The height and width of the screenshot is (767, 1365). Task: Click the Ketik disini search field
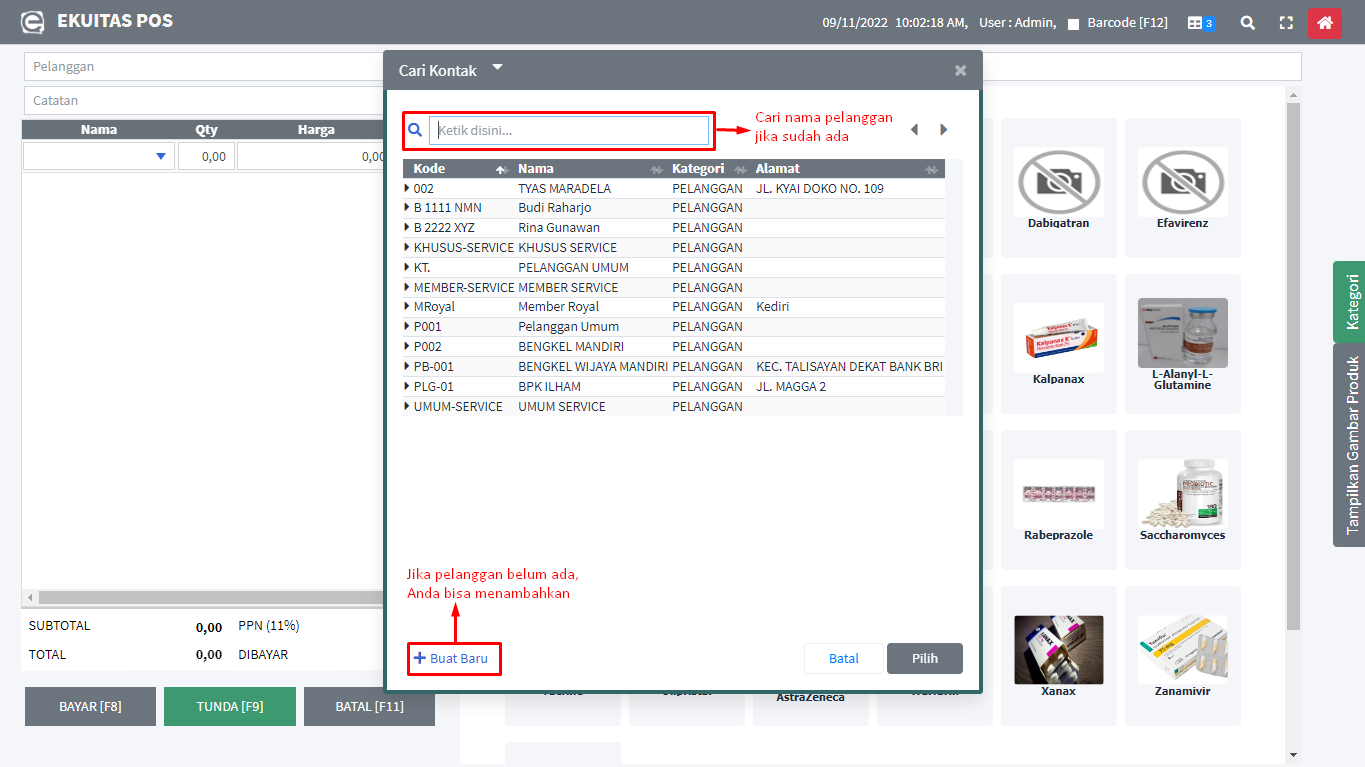(x=568, y=130)
